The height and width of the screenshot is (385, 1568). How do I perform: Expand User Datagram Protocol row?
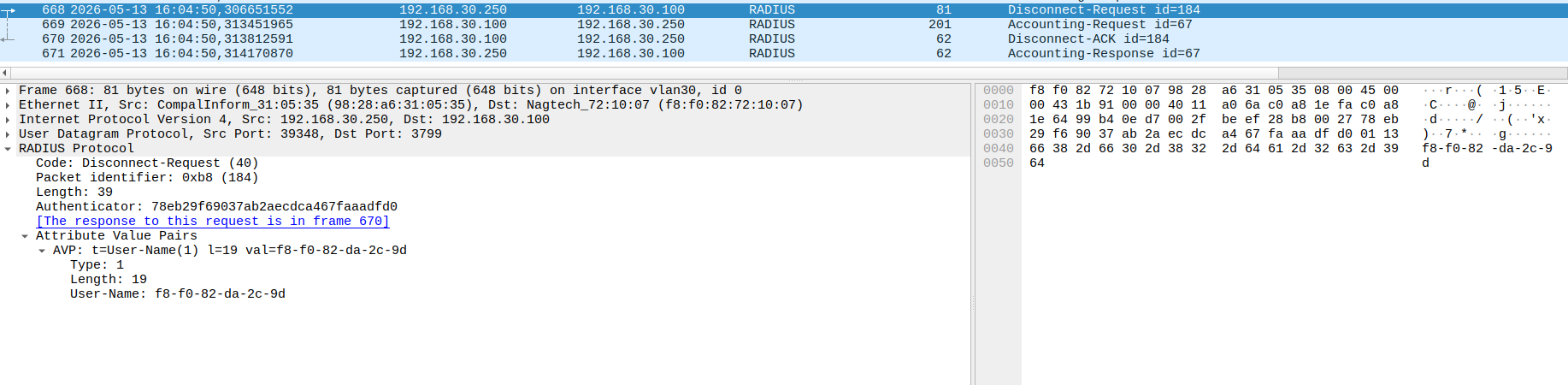tap(8, 134)
